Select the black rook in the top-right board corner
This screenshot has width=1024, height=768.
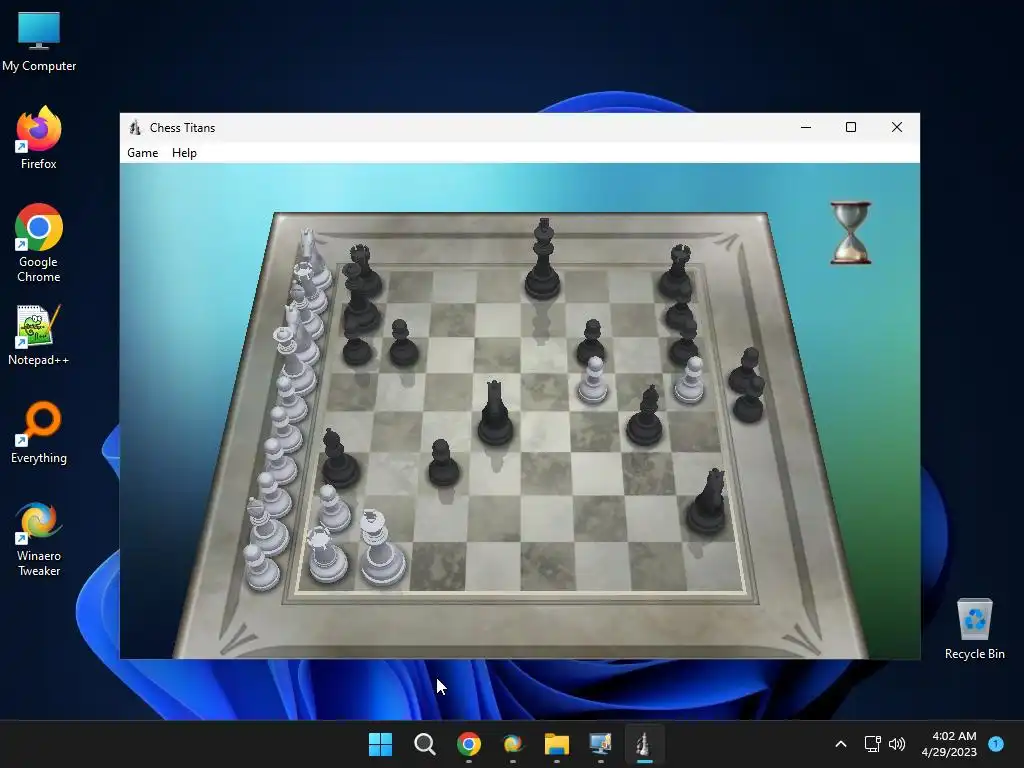[676, 270]
